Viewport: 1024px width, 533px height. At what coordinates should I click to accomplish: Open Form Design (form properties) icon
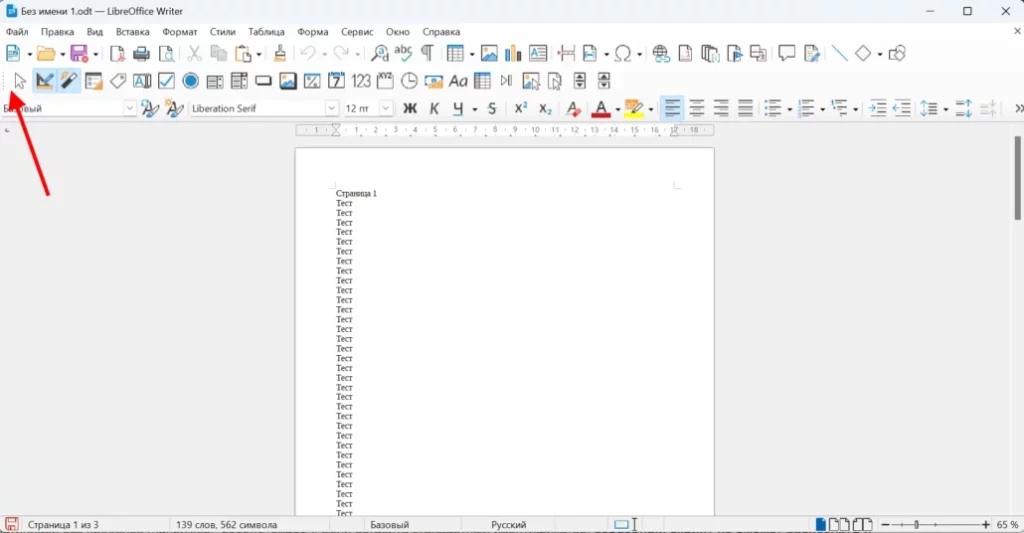tap(93, 81)
